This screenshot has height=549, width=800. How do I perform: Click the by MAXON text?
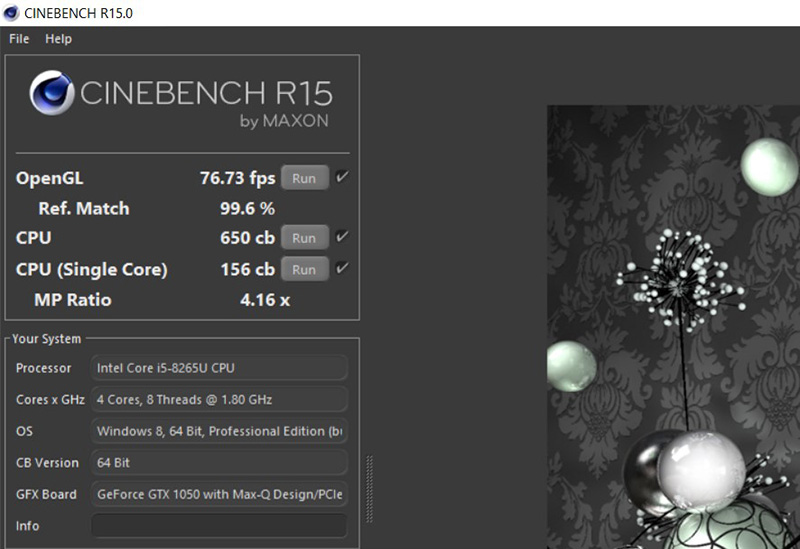(x=284, y=121)
